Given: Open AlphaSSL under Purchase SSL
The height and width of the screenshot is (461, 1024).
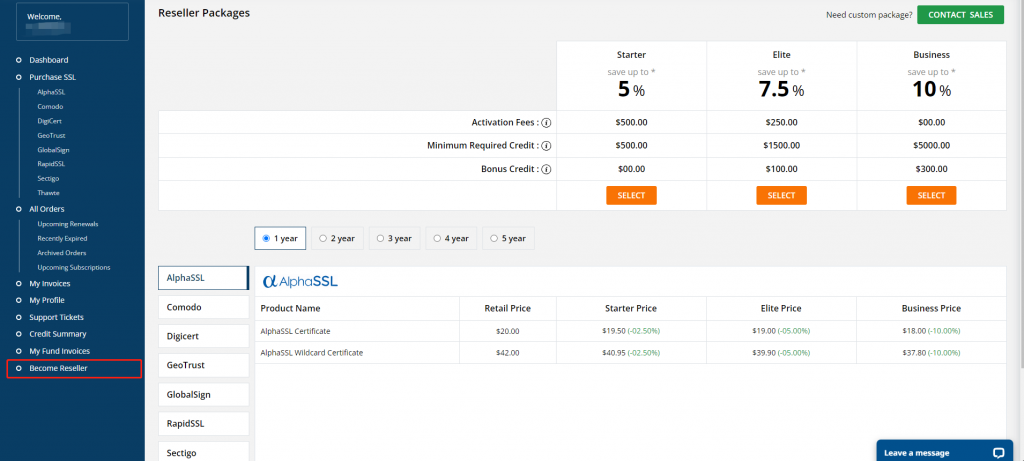Looking at the screenshot, I should [x=51, y=92].
